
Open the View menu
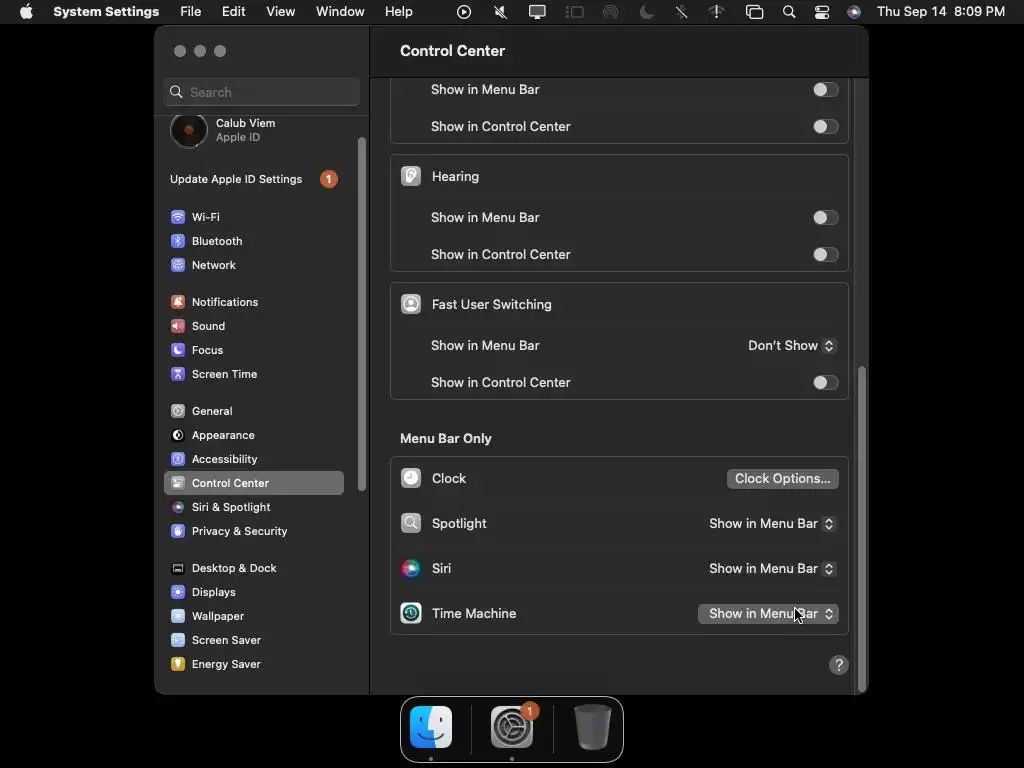(280, 12)
